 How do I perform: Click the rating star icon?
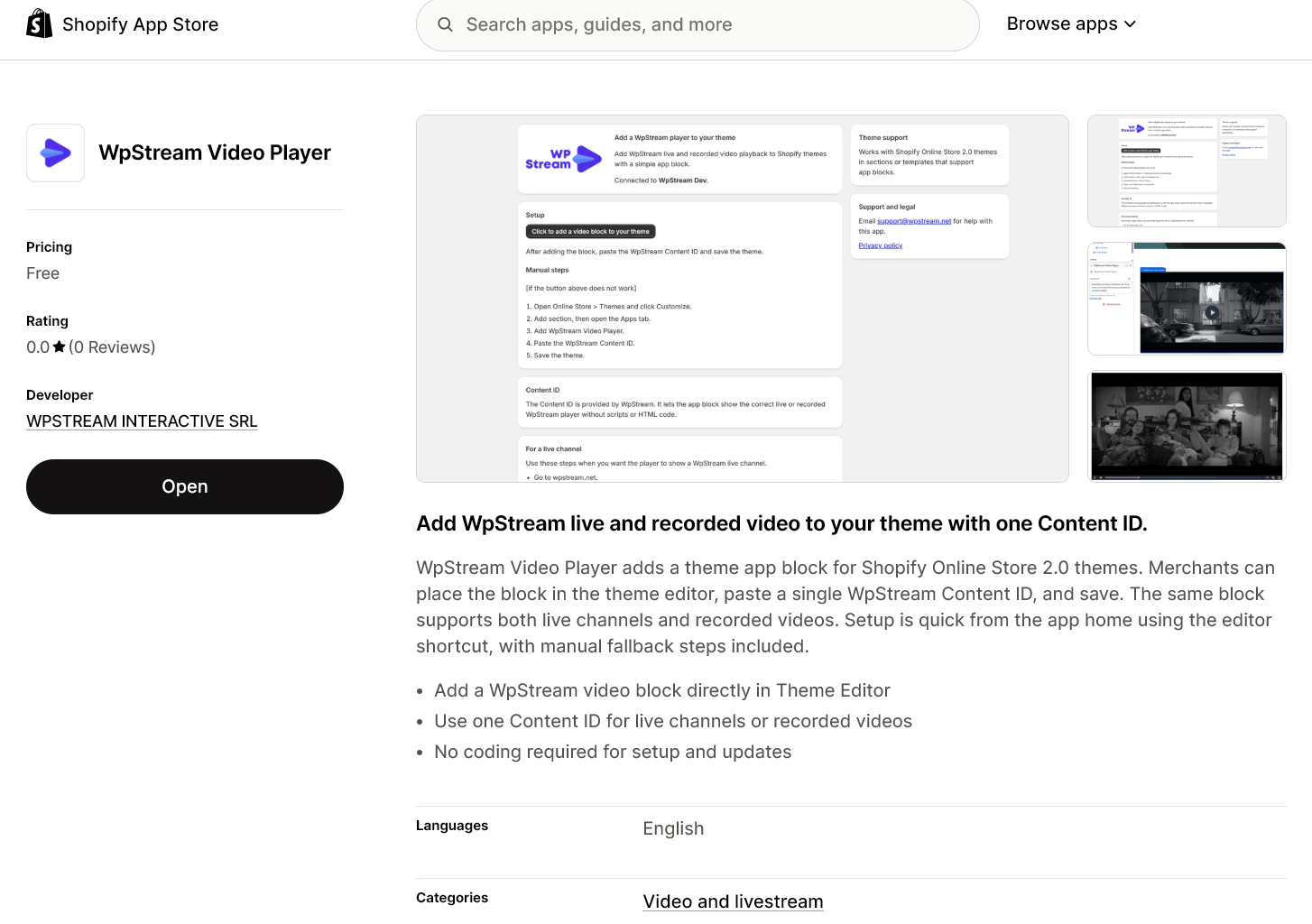pos(60,346)
